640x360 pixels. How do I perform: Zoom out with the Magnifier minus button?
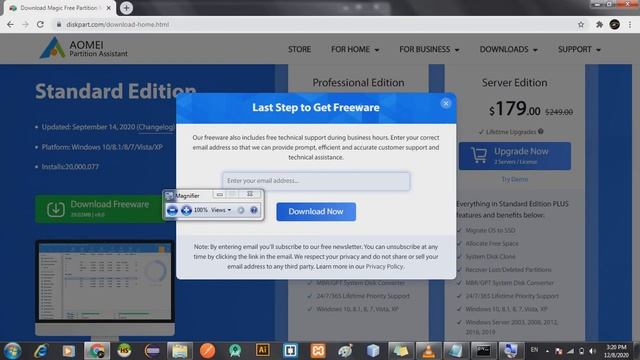pos(172,210)
